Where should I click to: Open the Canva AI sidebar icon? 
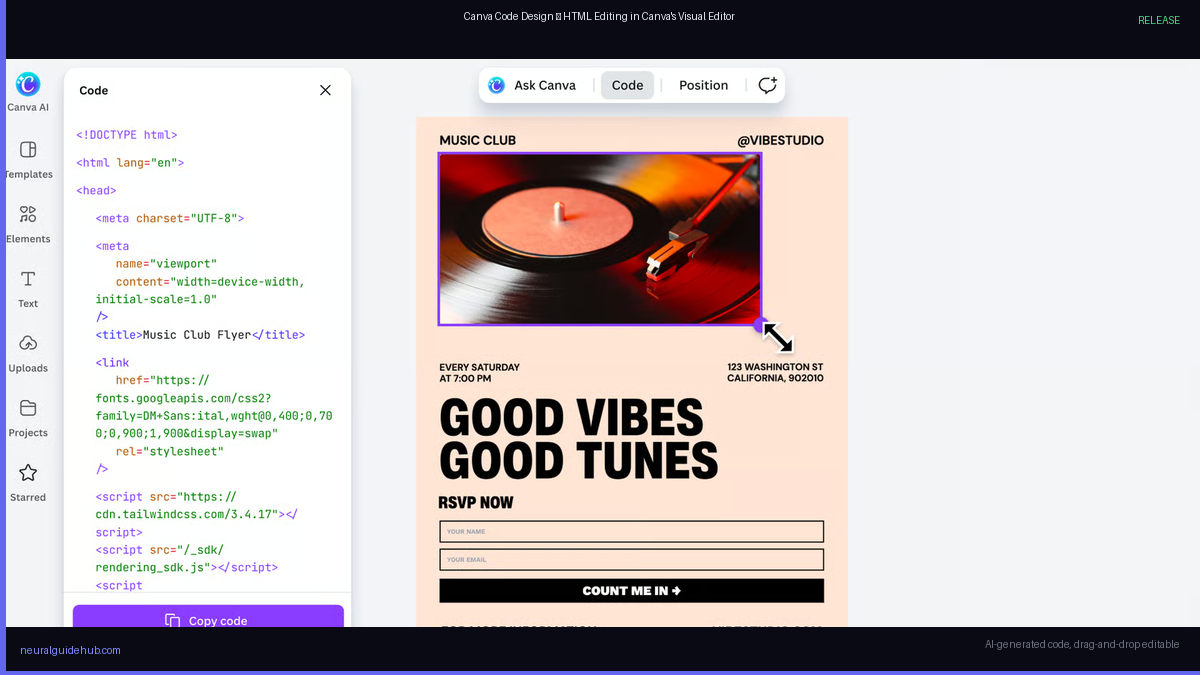[28, 85]
